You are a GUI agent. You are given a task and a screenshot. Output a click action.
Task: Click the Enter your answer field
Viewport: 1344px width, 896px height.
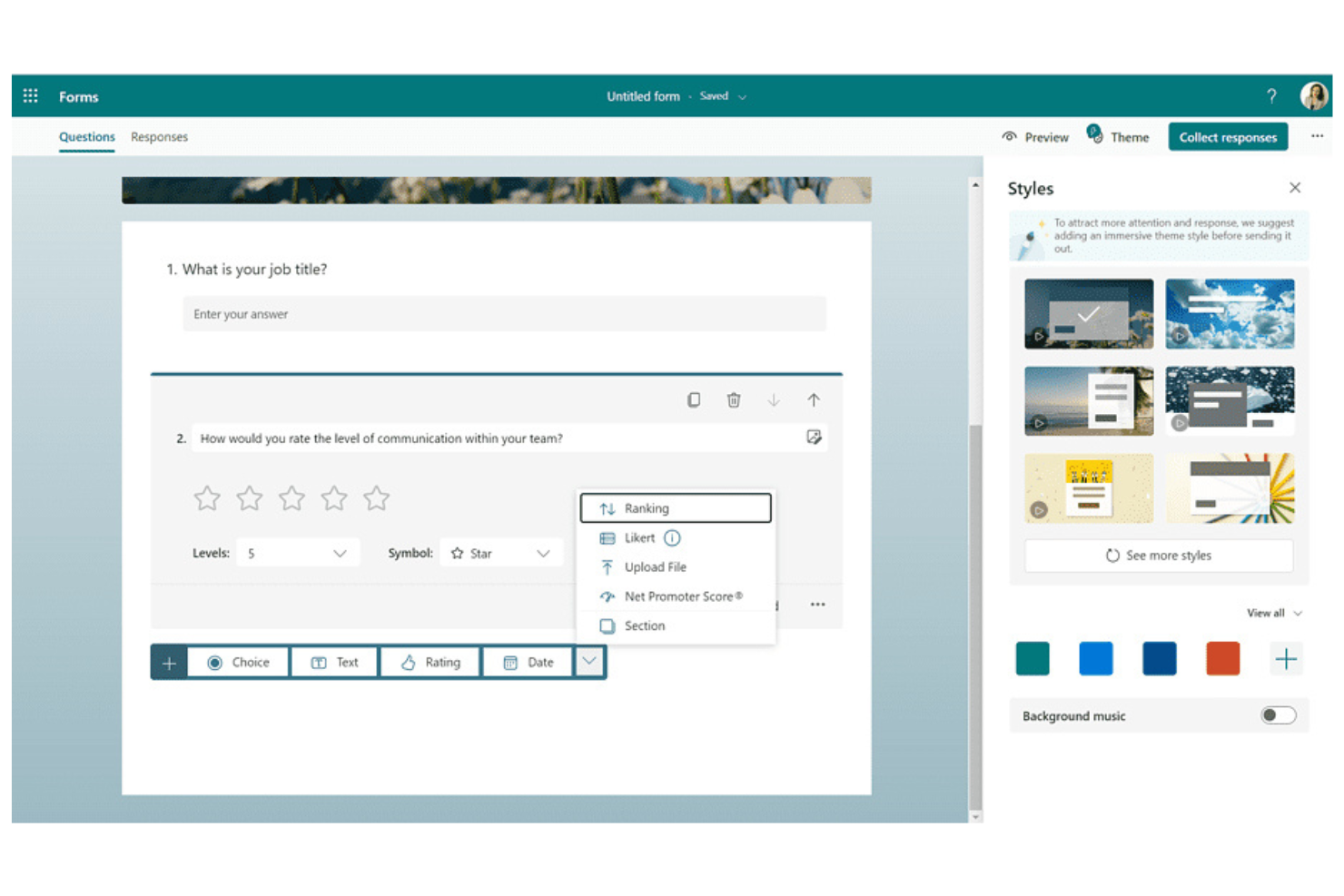click(504, 314)
